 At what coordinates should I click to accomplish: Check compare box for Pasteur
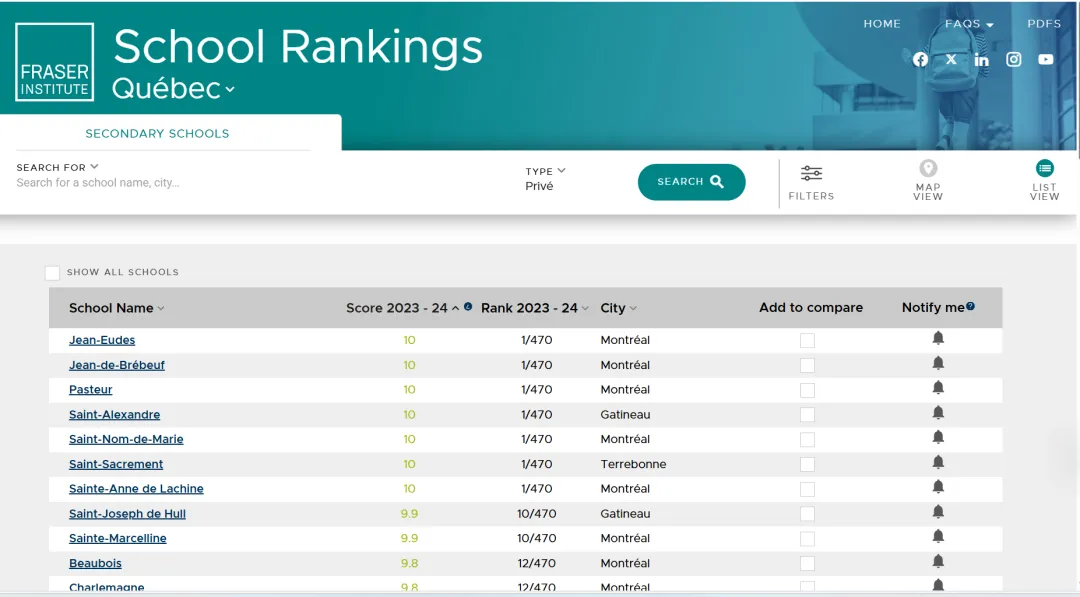point(807,390)
